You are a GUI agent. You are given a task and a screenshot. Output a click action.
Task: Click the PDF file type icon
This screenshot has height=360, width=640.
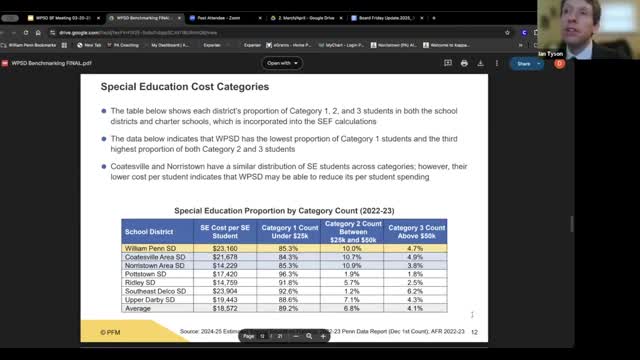5,63
